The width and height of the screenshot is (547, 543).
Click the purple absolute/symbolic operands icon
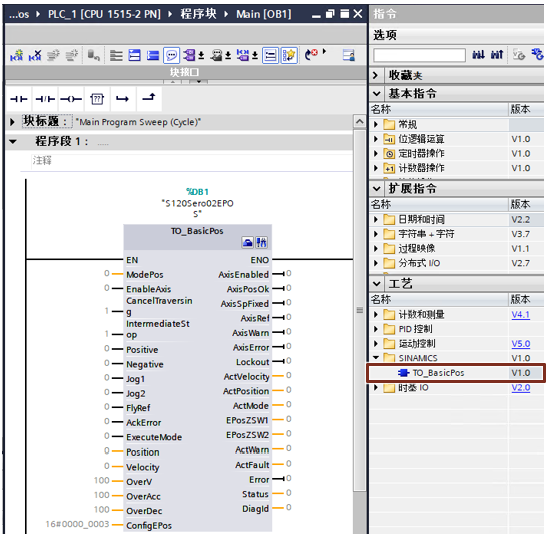[189, 55]
